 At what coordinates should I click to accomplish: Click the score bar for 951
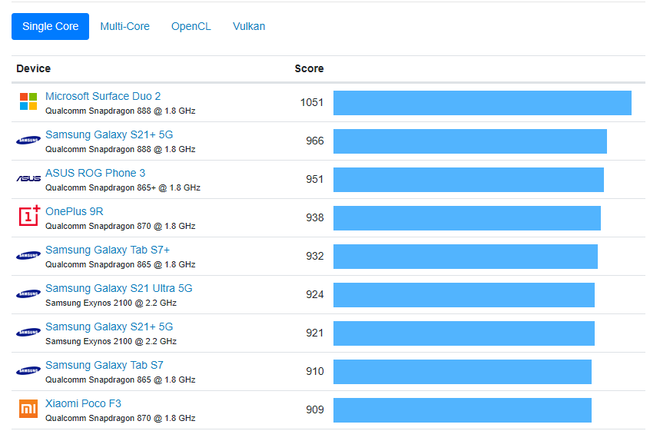click(x=468, y=180)
